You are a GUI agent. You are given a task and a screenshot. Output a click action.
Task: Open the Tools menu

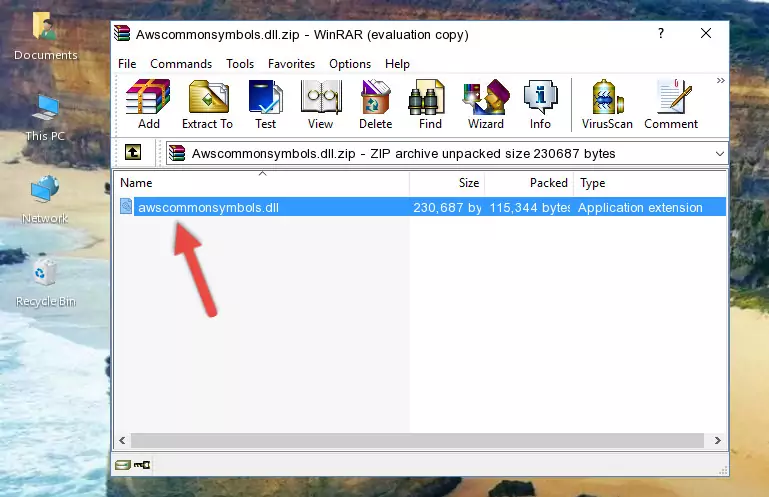240,64
